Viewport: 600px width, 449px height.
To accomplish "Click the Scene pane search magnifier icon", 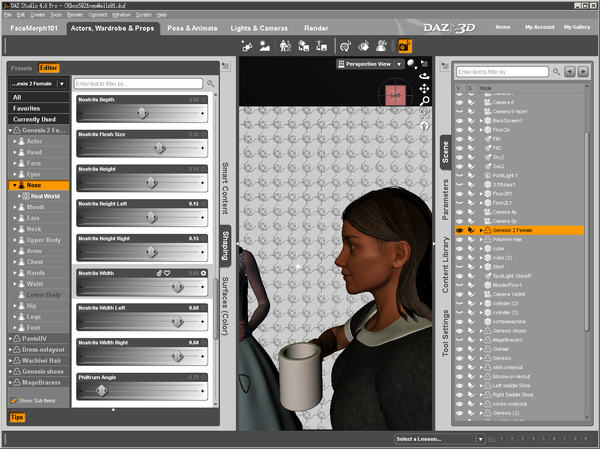I will [556, 72].
